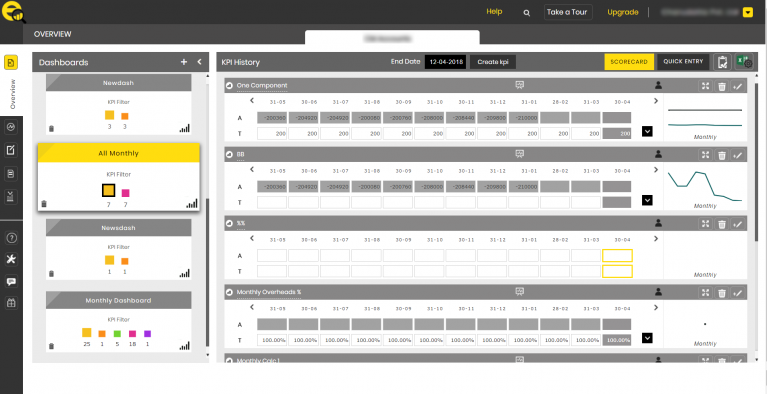The width and height of the screenshot is (767, 394).
Task: Click the End Date field 12-04-2018
Action: click(x=445, y=62)
